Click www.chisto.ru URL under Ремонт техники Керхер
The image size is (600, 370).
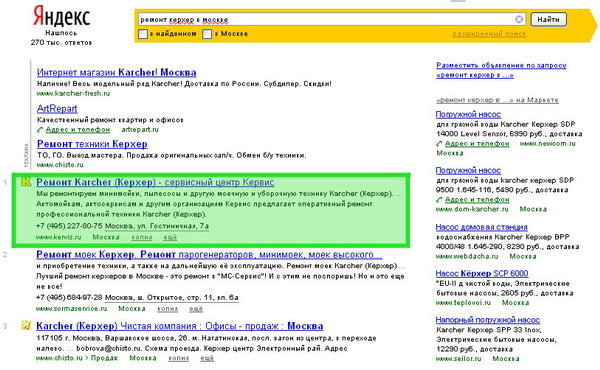coord(60,165)
